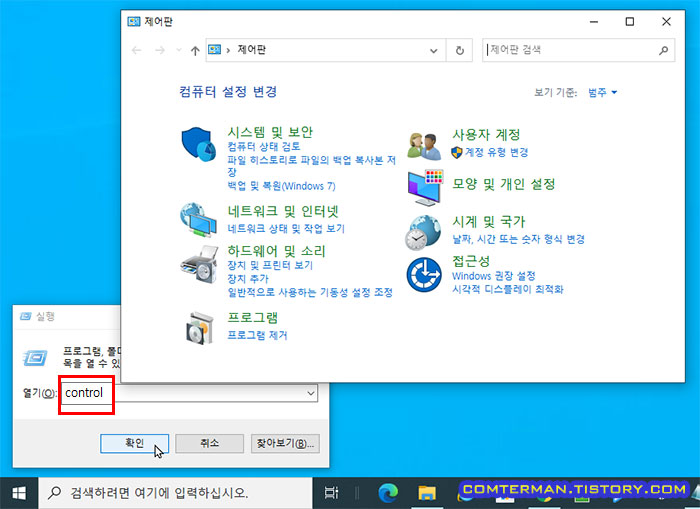Open the Hardware and Sound printer icon
The height and width of the screenshot is (509, 700).
[199, 264]
